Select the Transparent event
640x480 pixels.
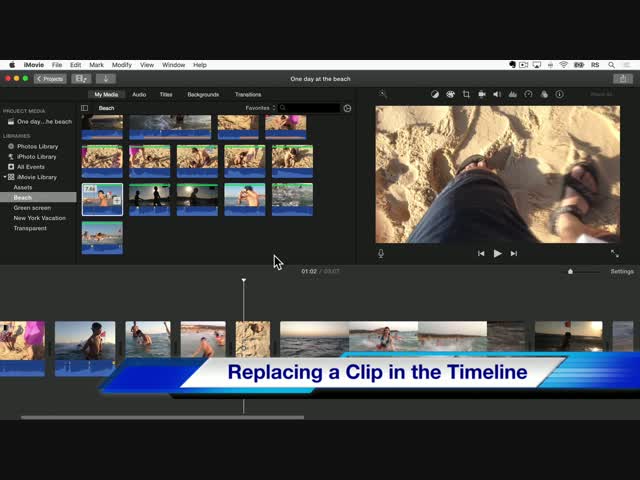[x=30, y=228]
